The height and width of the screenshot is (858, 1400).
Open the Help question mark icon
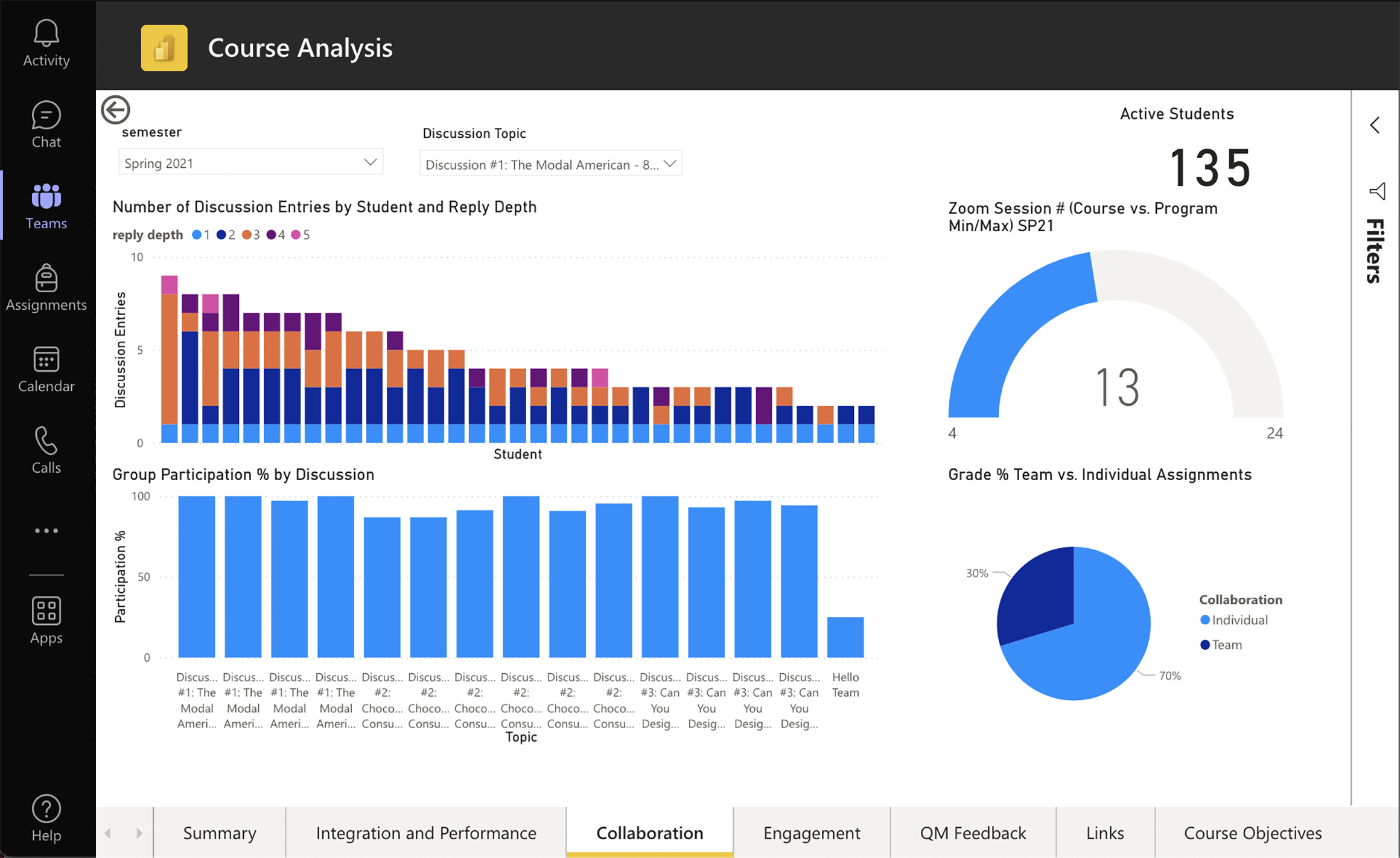pos(46,809)
